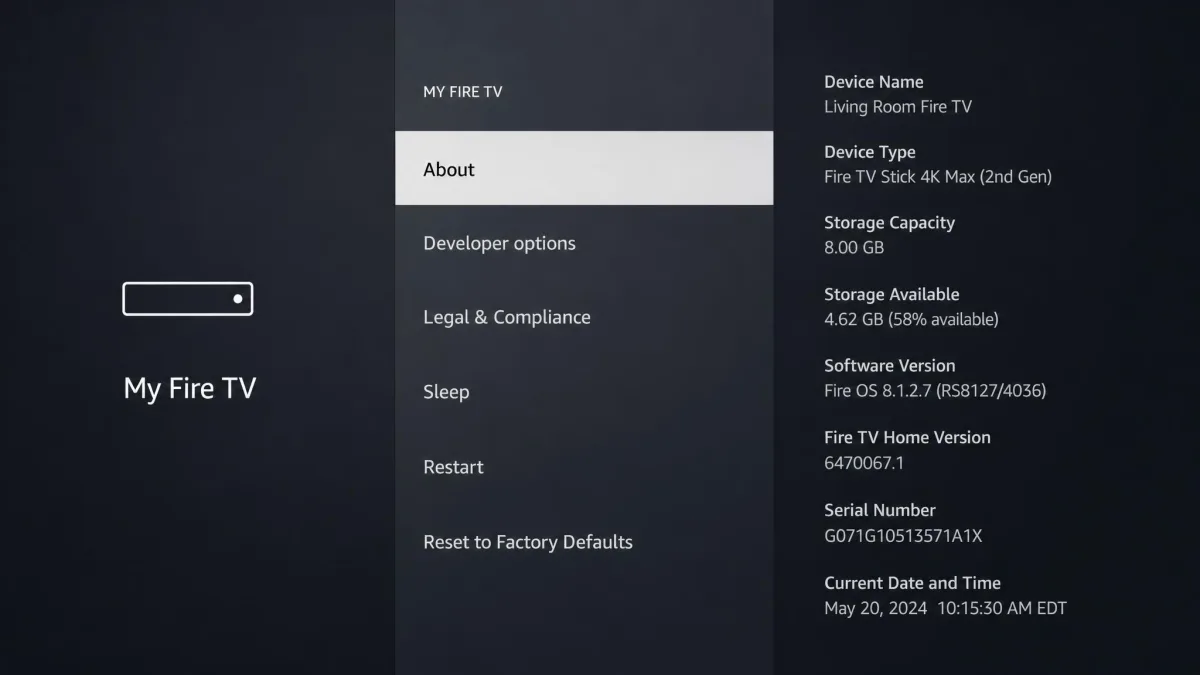The width and height of the screenshot is (1200, 675).
Task: Open Legal & Compliance
Action: click(584, 317)
